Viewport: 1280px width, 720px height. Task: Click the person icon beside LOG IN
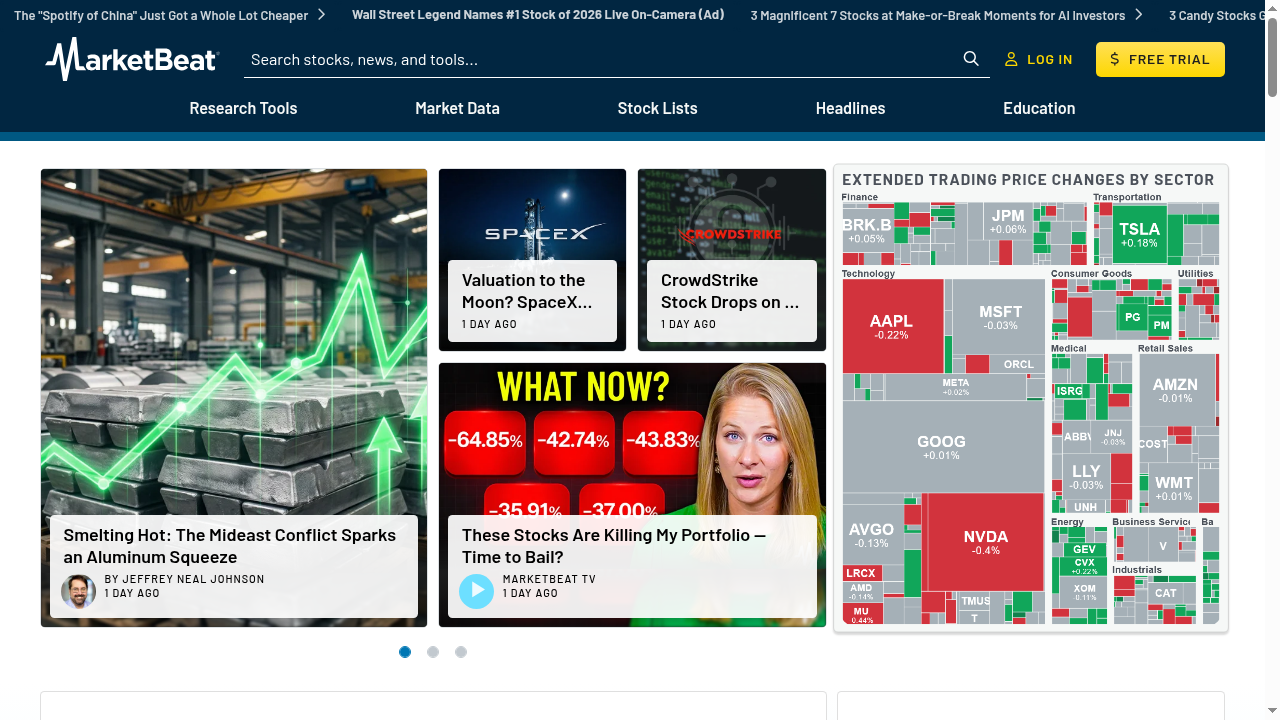coord(1011,59)
